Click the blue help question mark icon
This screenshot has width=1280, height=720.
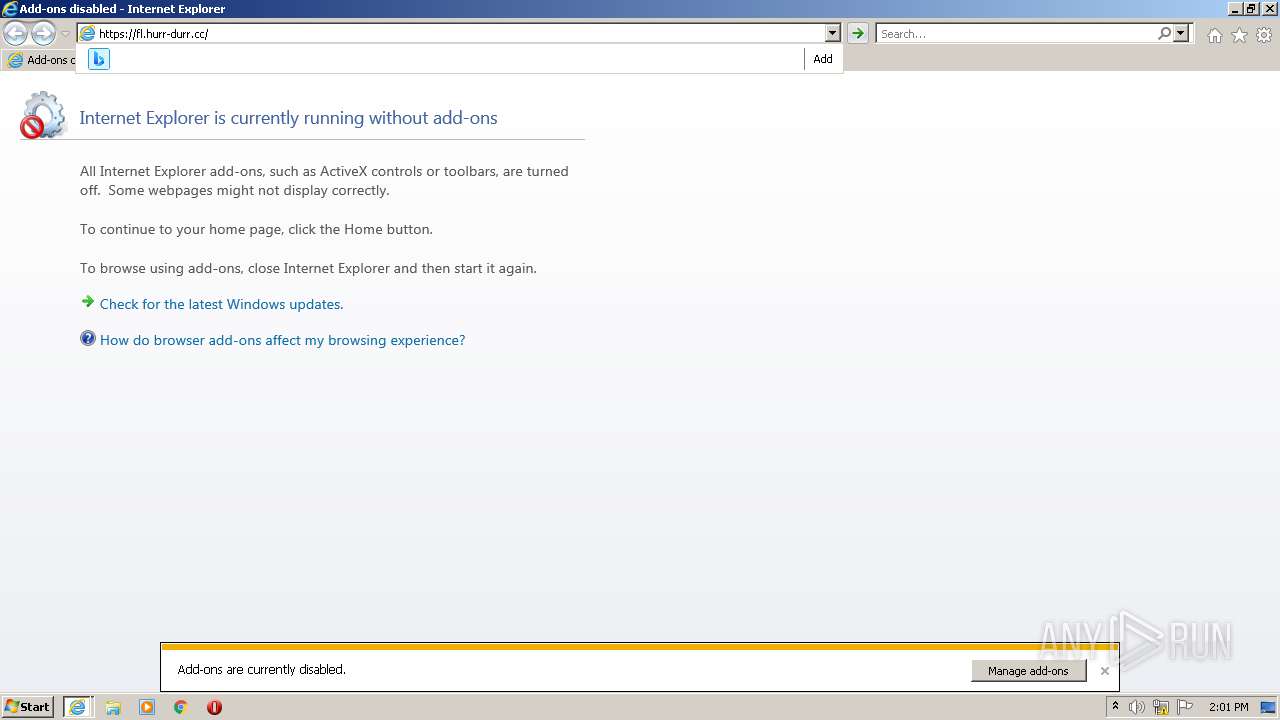point(88,339)
